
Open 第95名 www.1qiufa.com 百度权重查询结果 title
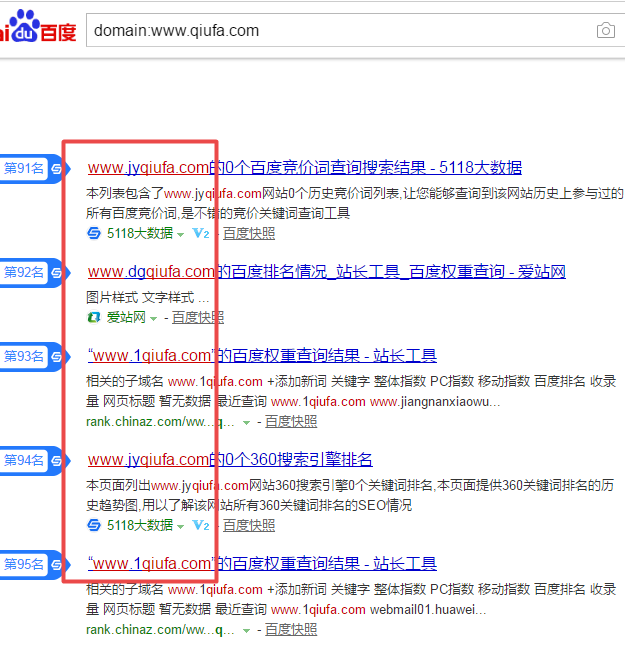(x=262, y=564)
